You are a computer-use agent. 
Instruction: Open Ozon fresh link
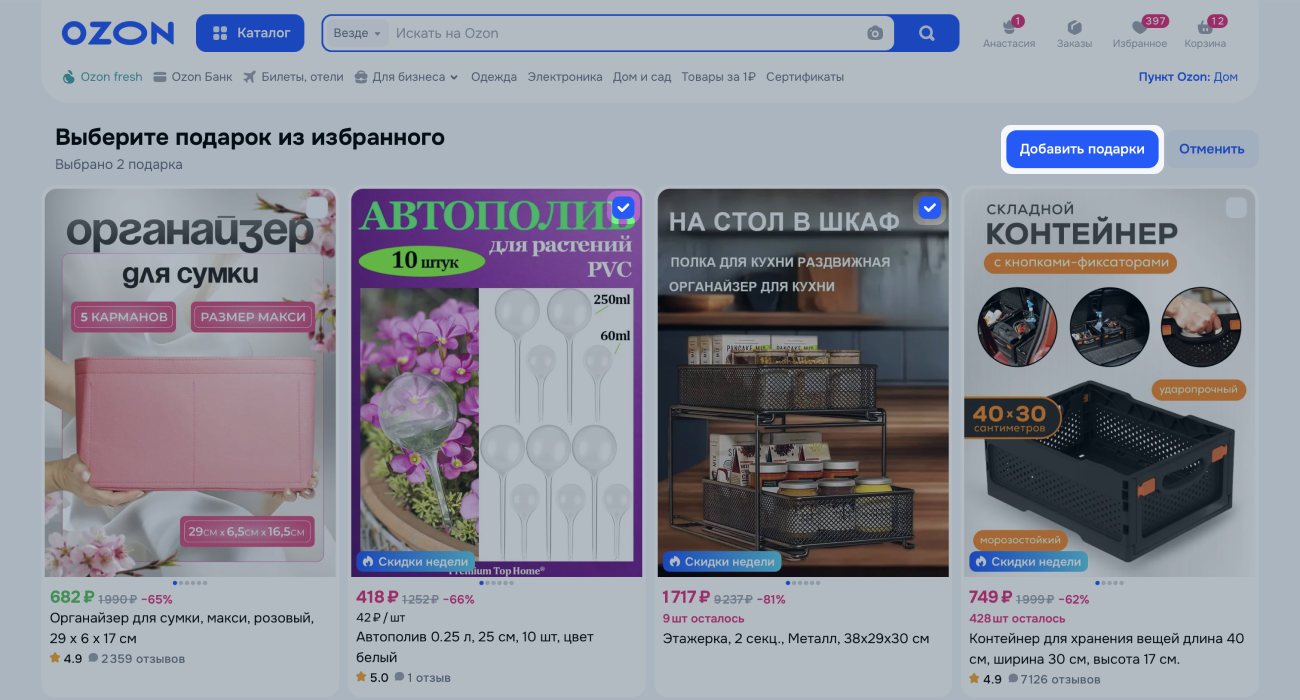pos(102,77)
